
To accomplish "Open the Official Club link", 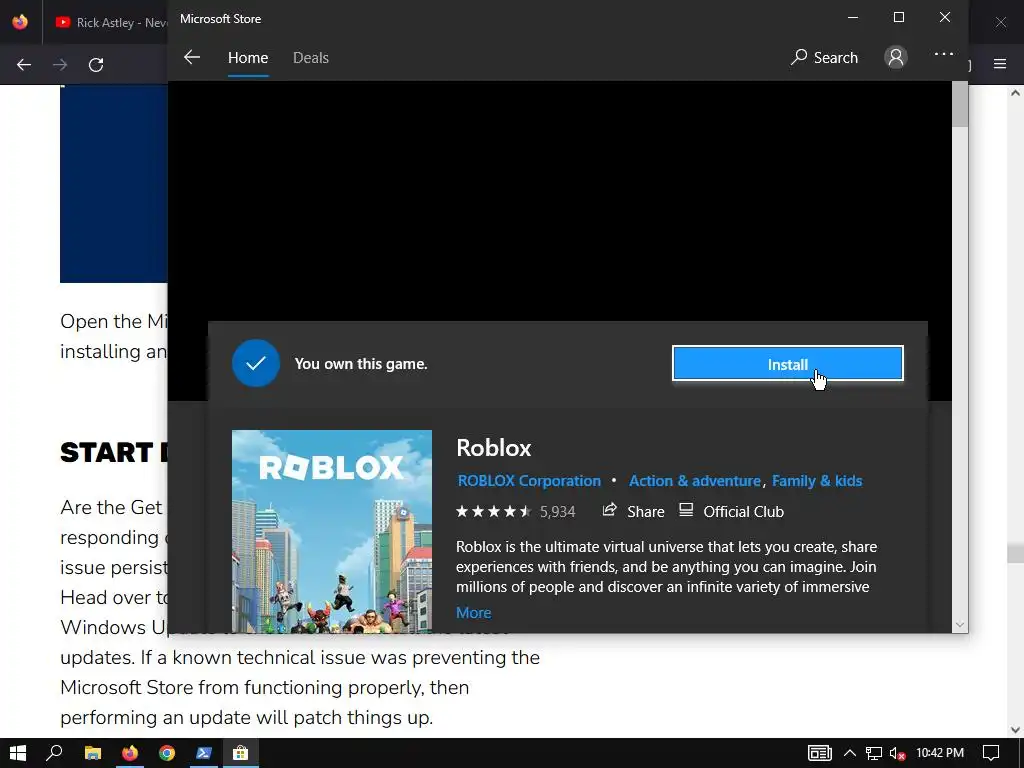I will click(731, 511).
